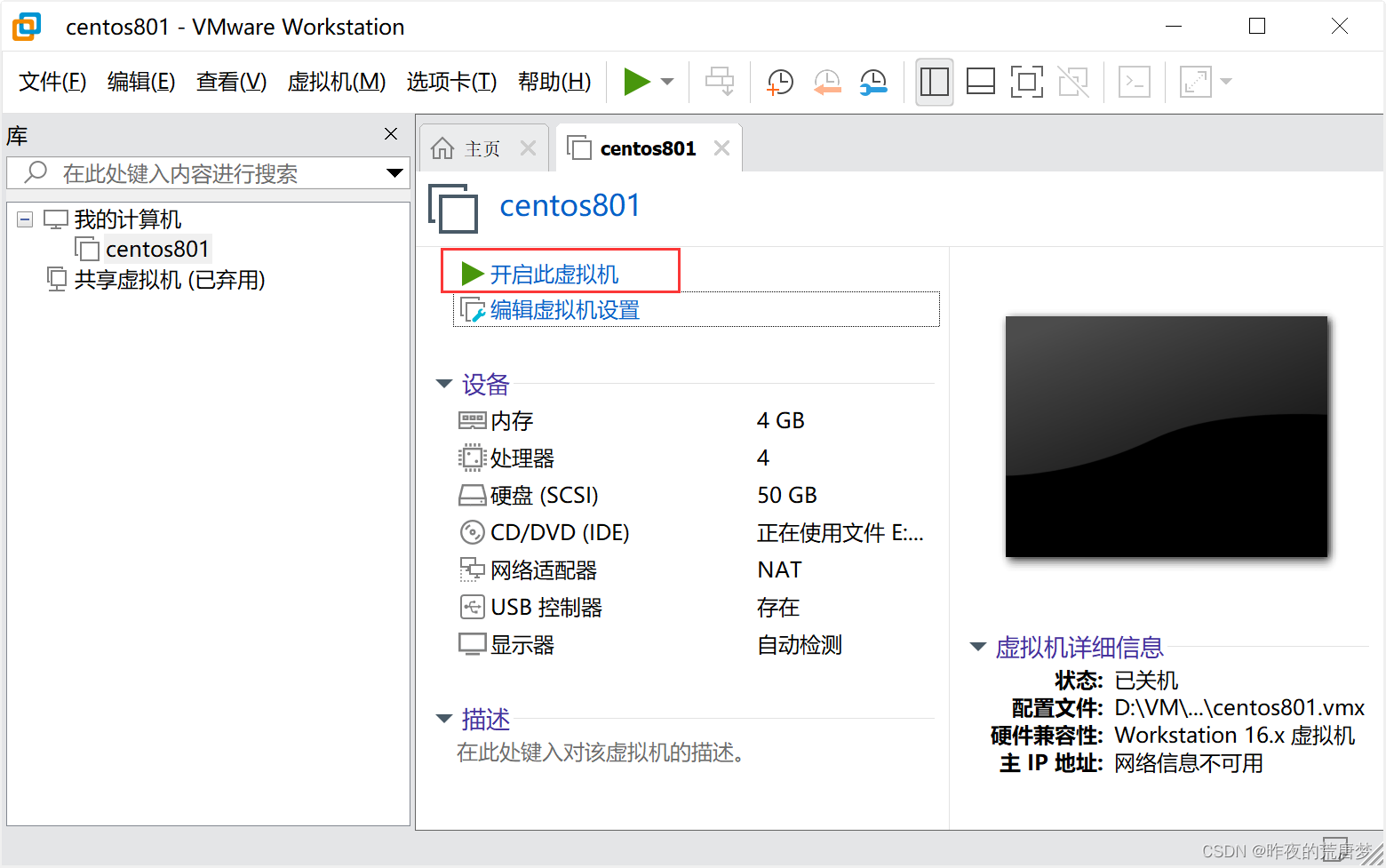Revert virtual machine to snapshot icon
The width and height of the screenshot is (1386, 868).
(x=827, y=82)
